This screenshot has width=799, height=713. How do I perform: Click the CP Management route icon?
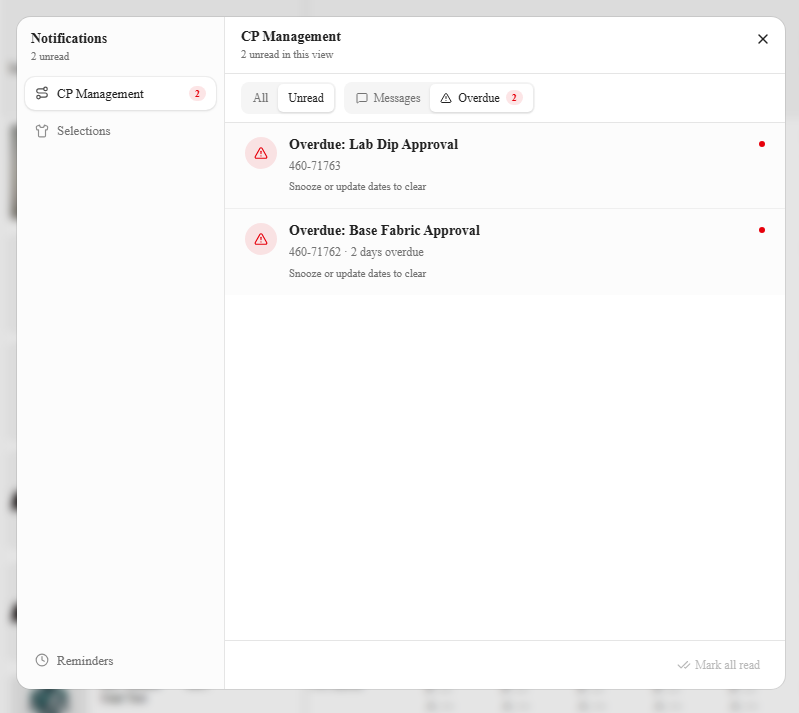click(42, 93)
